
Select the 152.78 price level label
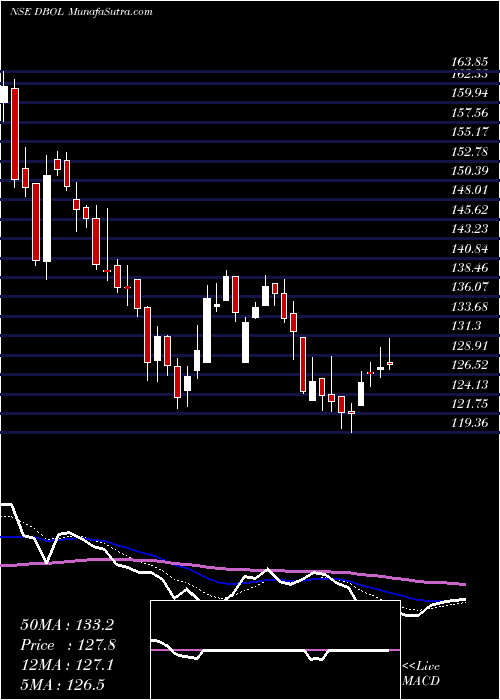click(470, 152)
